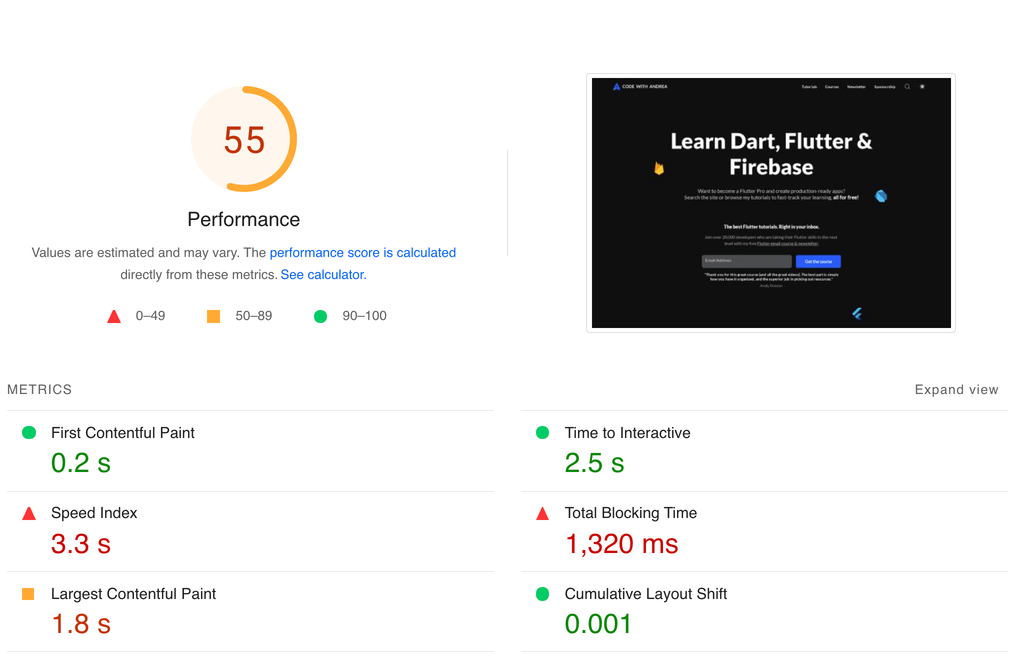The image size is (1020, 657).
Task: Click the 90–100 legend range text
Action: point(364,316)
